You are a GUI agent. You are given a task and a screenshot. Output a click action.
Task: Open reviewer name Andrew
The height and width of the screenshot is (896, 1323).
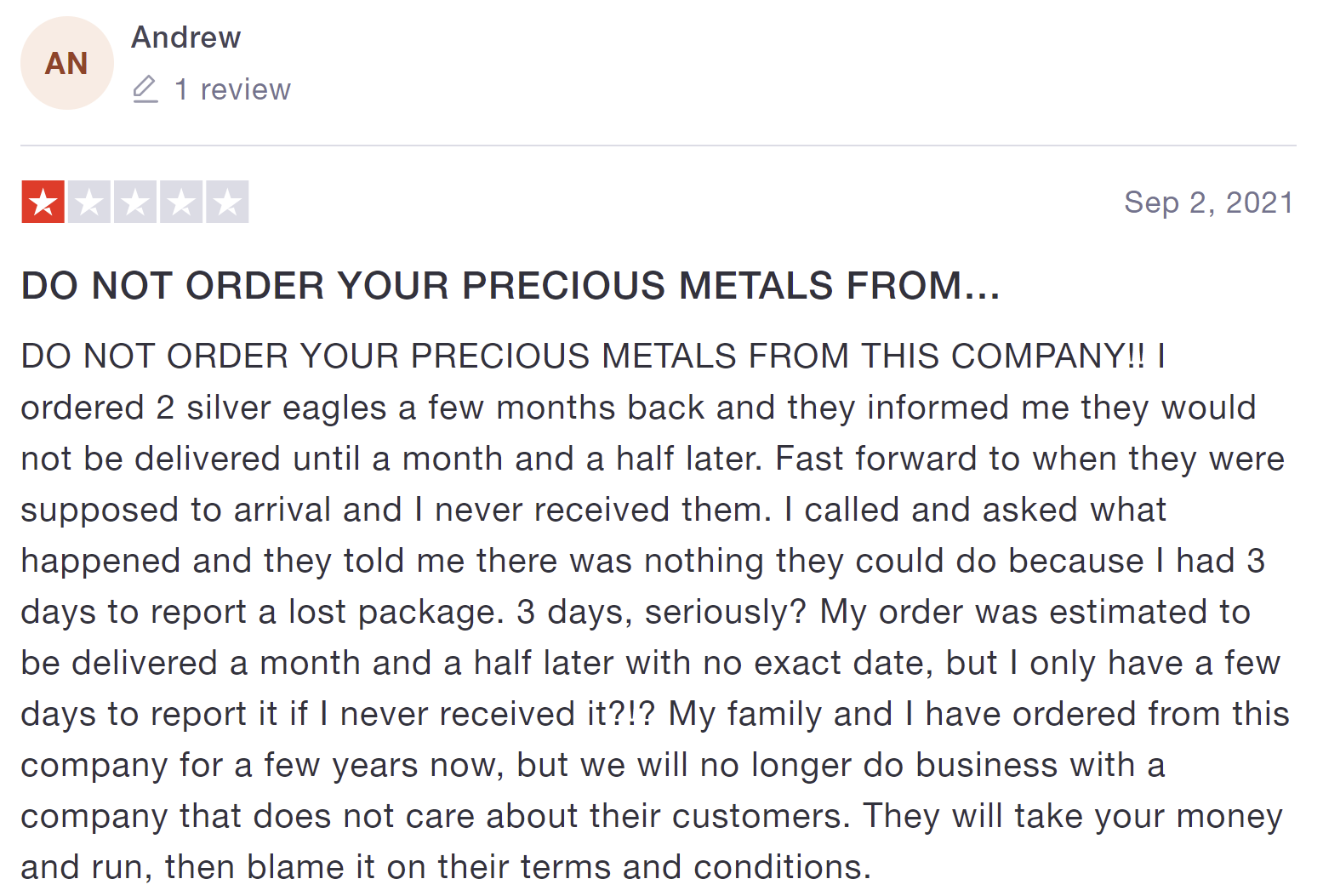pyautogui.click(x=185, y=37)
